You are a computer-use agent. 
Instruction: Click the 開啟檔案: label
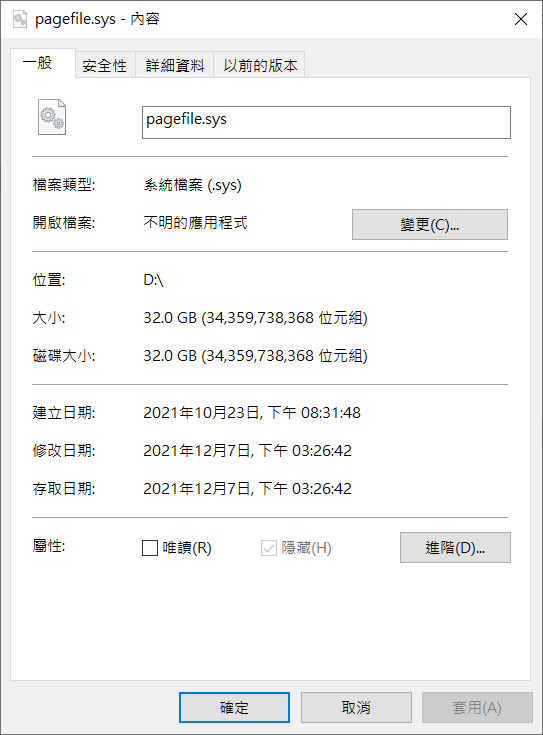pyautogui.click(x=64, y=223)
